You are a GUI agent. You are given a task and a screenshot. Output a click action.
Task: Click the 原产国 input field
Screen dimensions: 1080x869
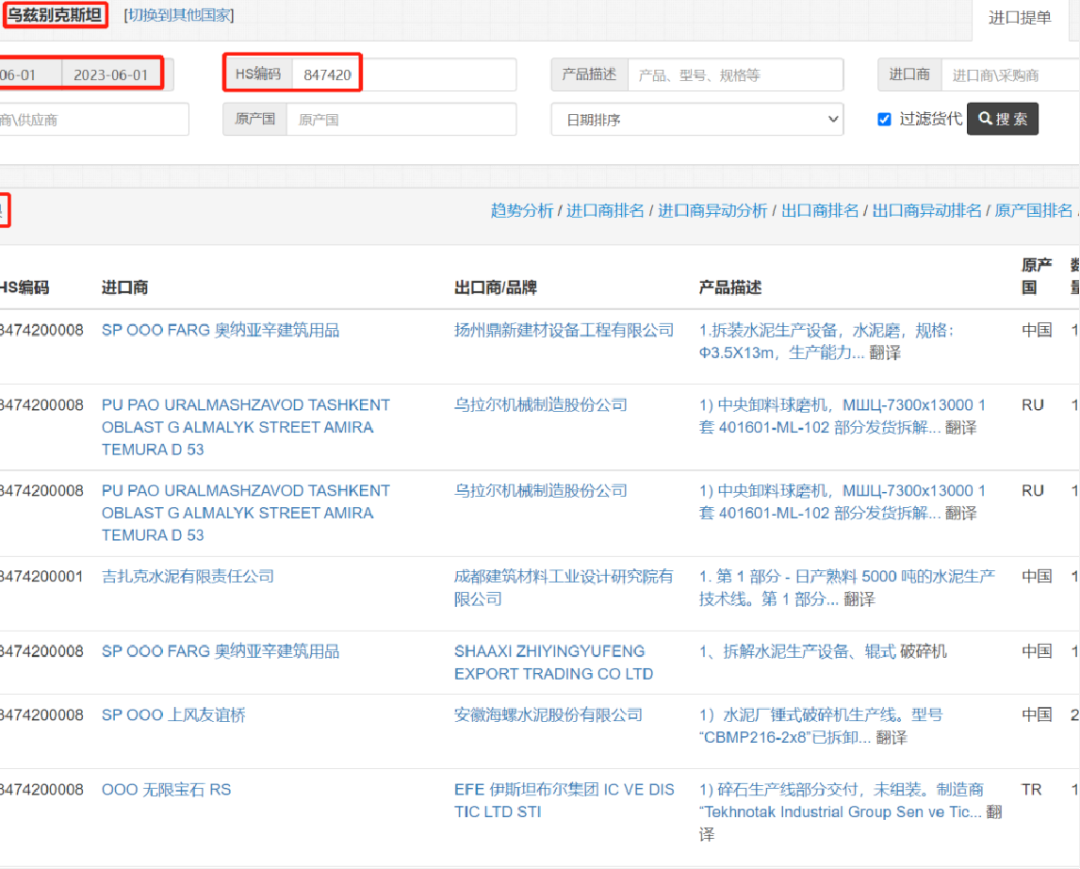(401, 119)
